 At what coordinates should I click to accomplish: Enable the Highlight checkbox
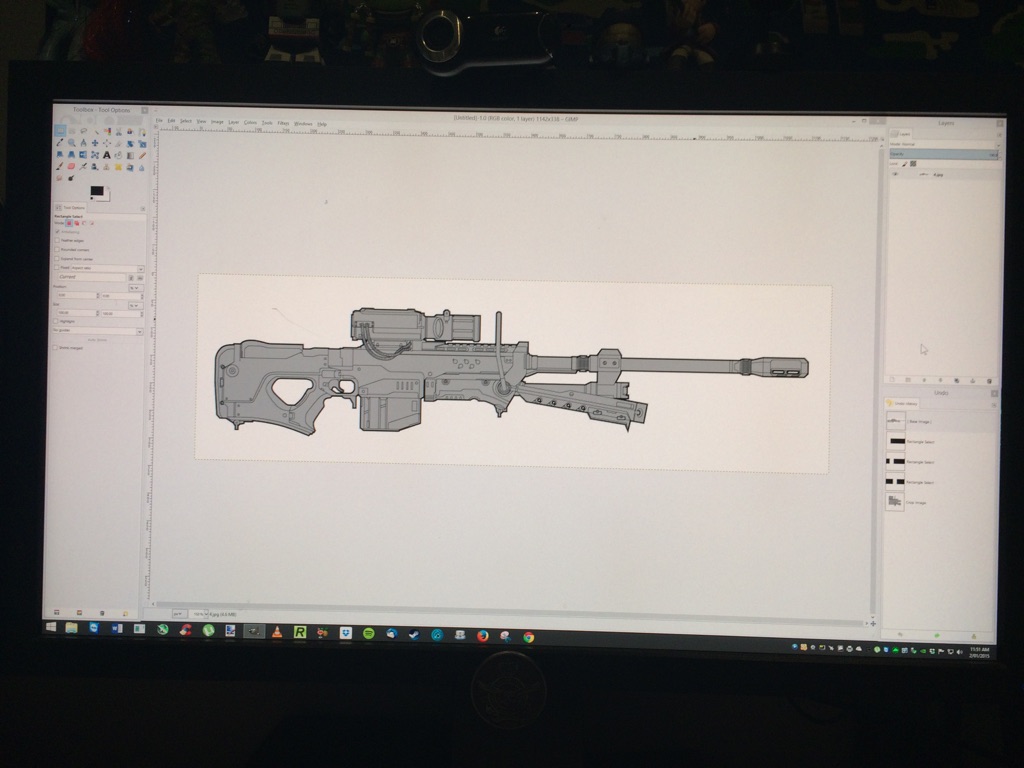tap(56, 321)
